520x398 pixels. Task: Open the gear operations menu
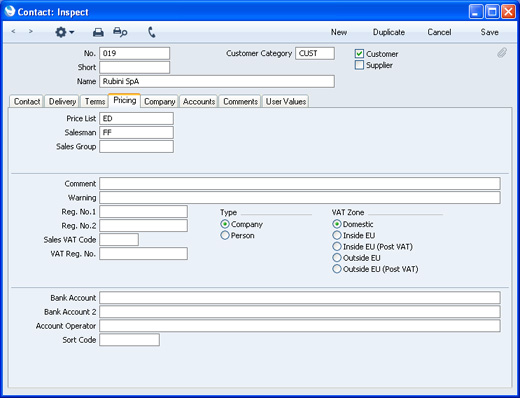(x=64, y=32)
